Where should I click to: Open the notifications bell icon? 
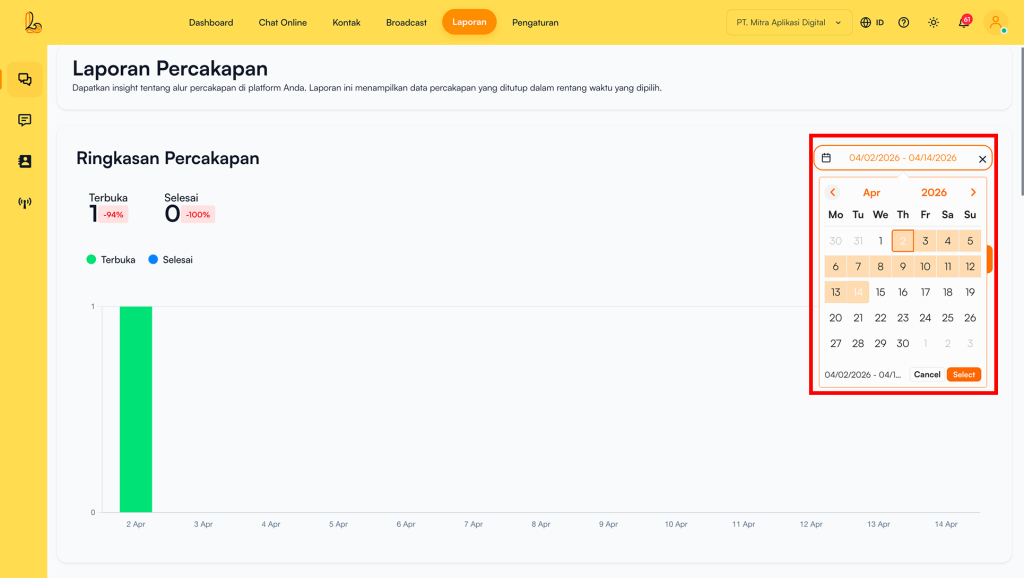tap(964, 22)
